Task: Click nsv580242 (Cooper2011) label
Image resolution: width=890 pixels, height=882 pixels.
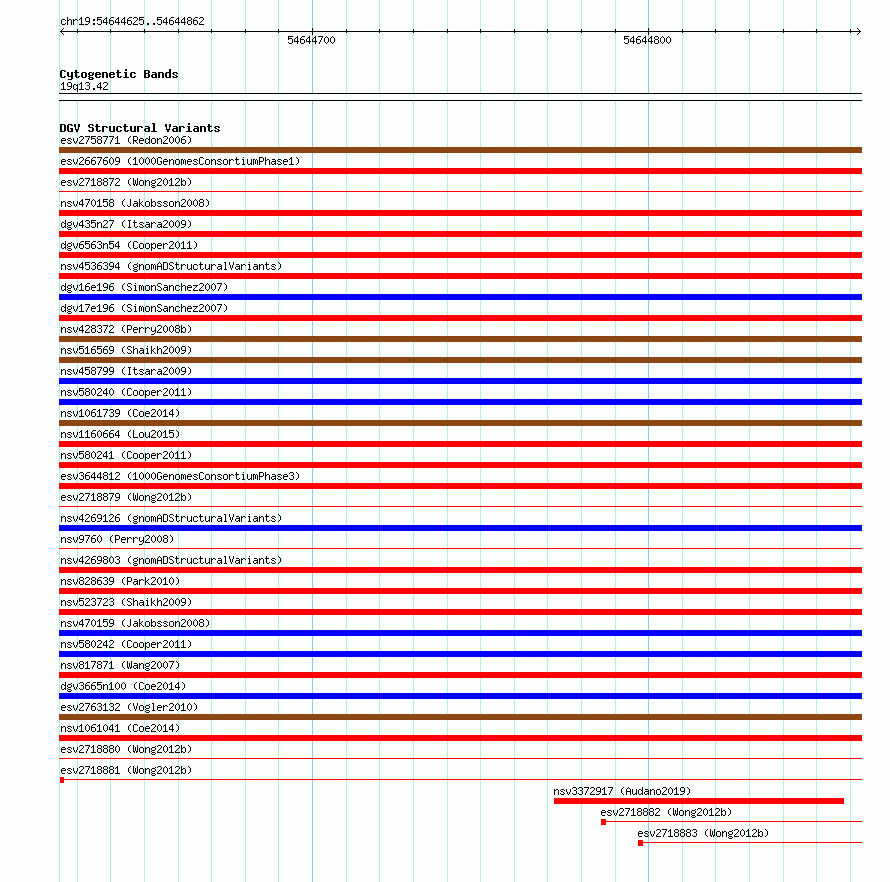Action: (x=126, y=644)
